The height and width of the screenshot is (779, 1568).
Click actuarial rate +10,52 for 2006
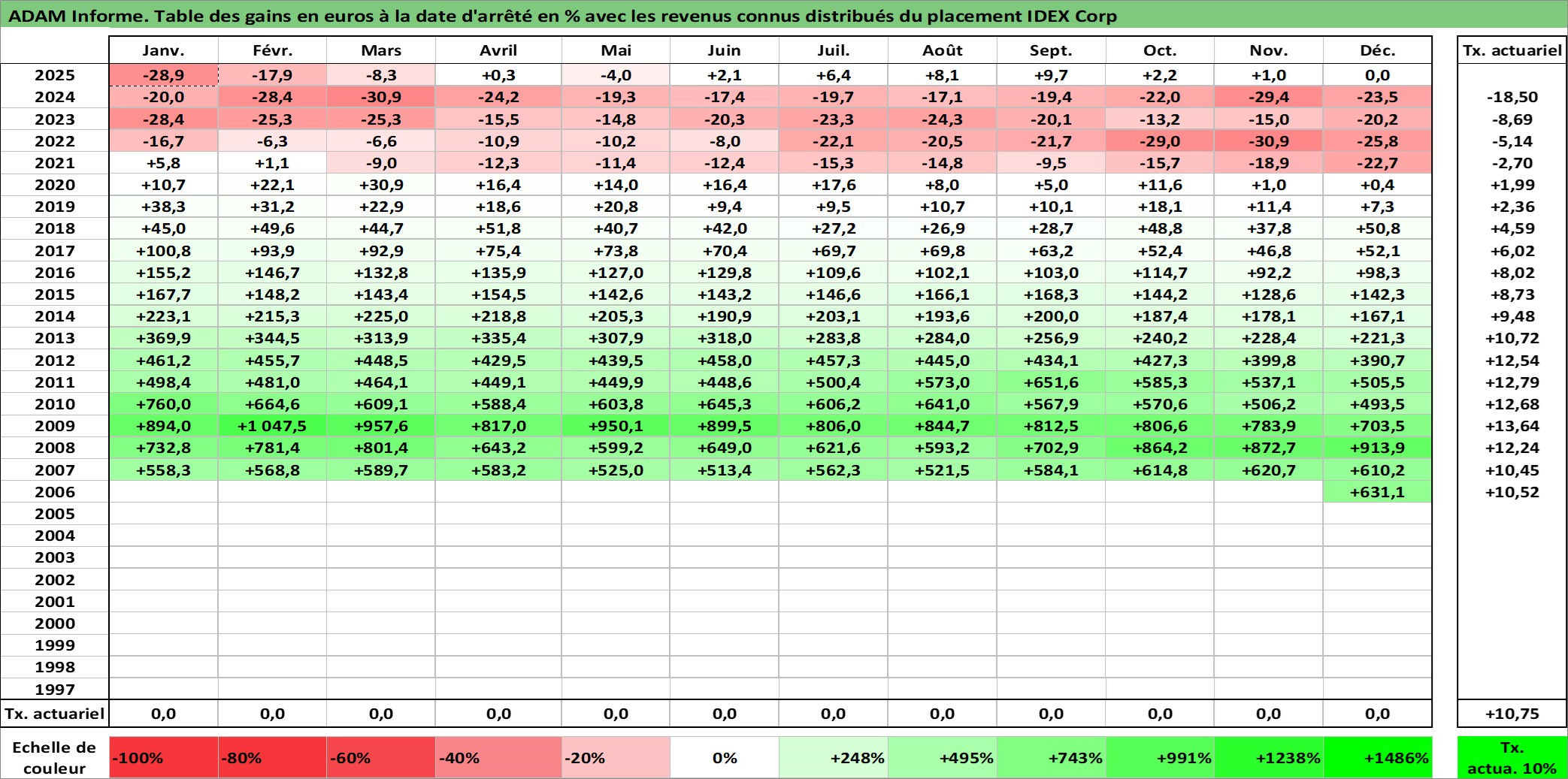(1512, 492)
